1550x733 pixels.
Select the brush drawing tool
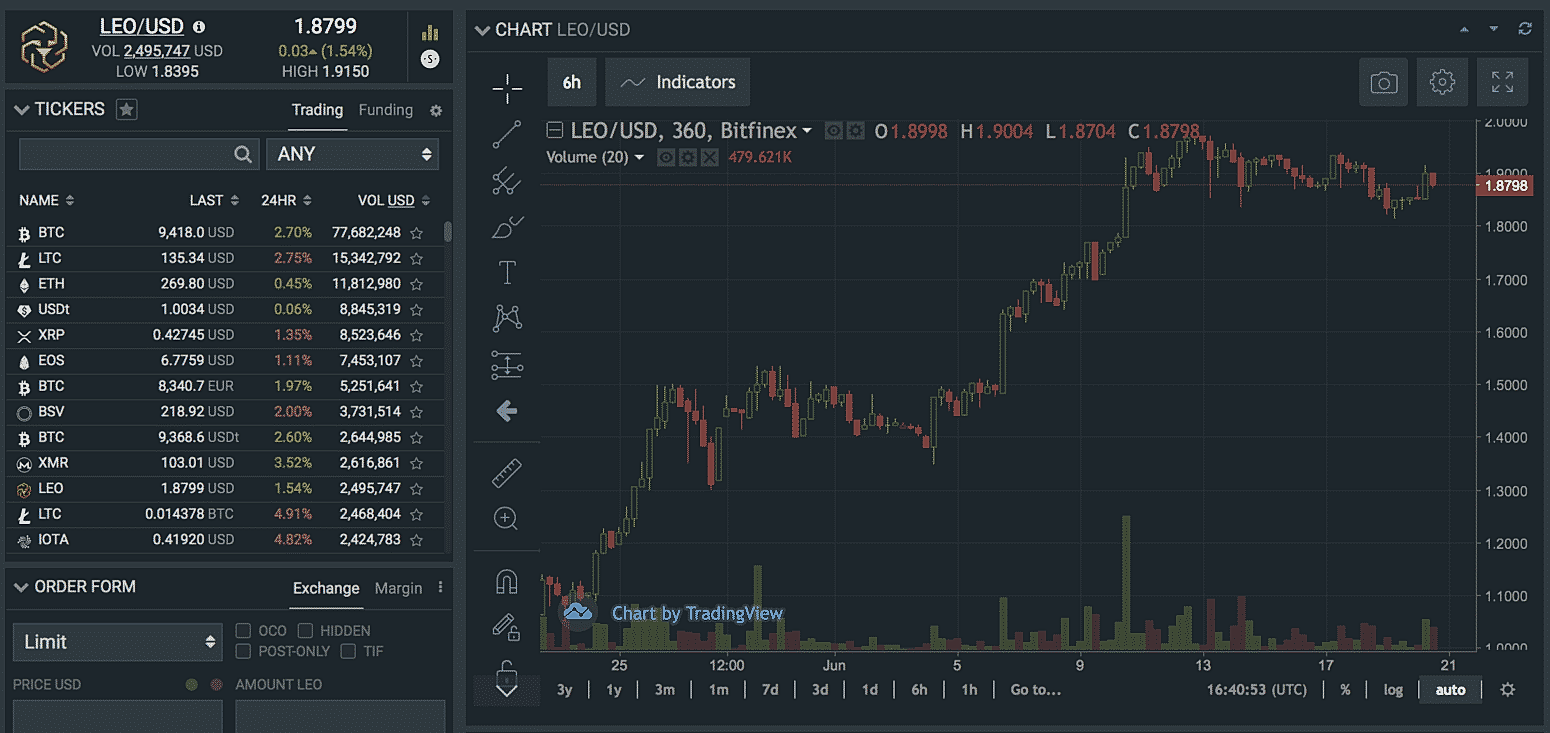pyautogui.click(x=507, y=227)
